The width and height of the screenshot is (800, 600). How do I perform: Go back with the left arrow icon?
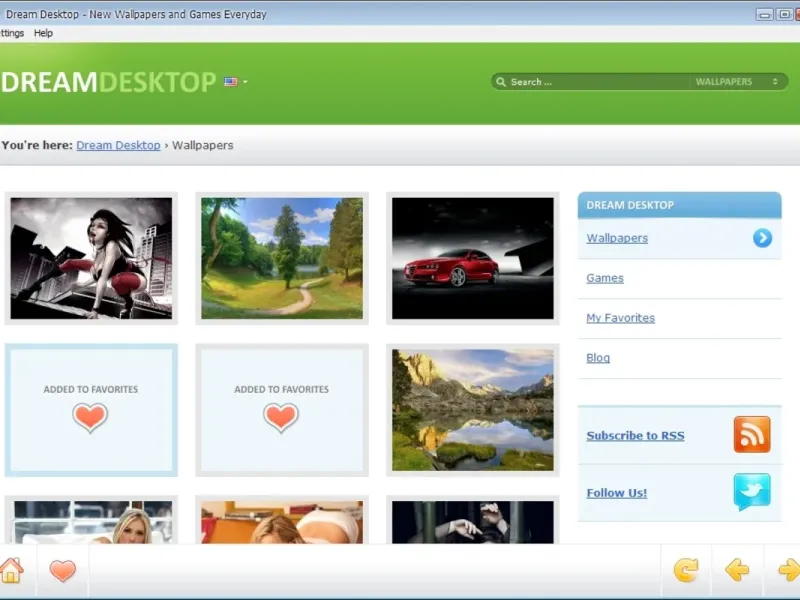point(737,570)
